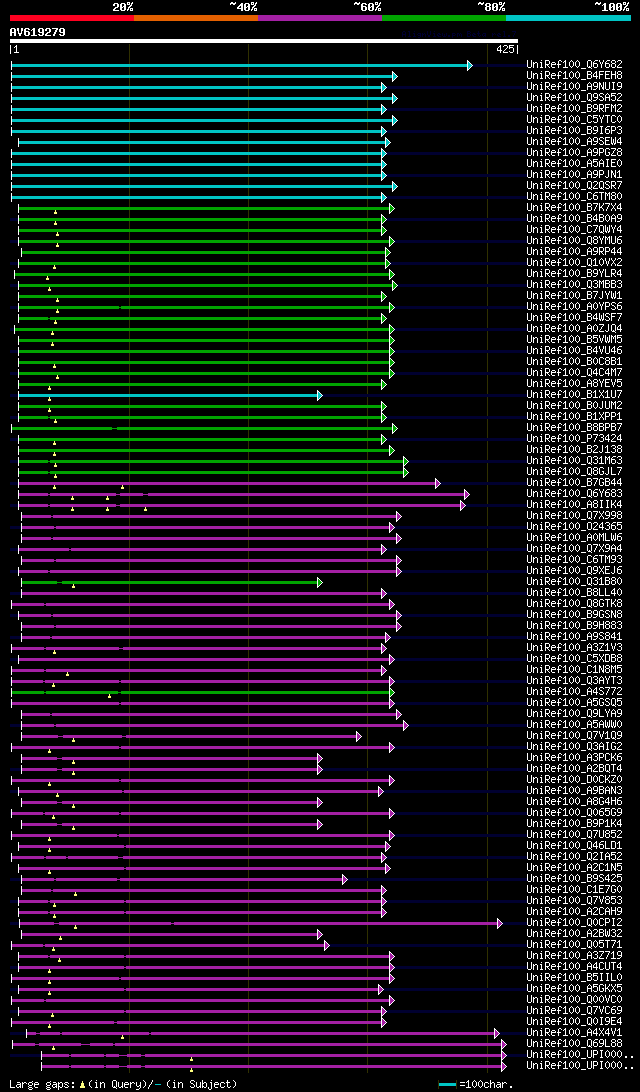Click the UniRef100_Q69L88 label
Image resolution: width=640 pixels, height=1092 pixels.
coord(575,1043)
